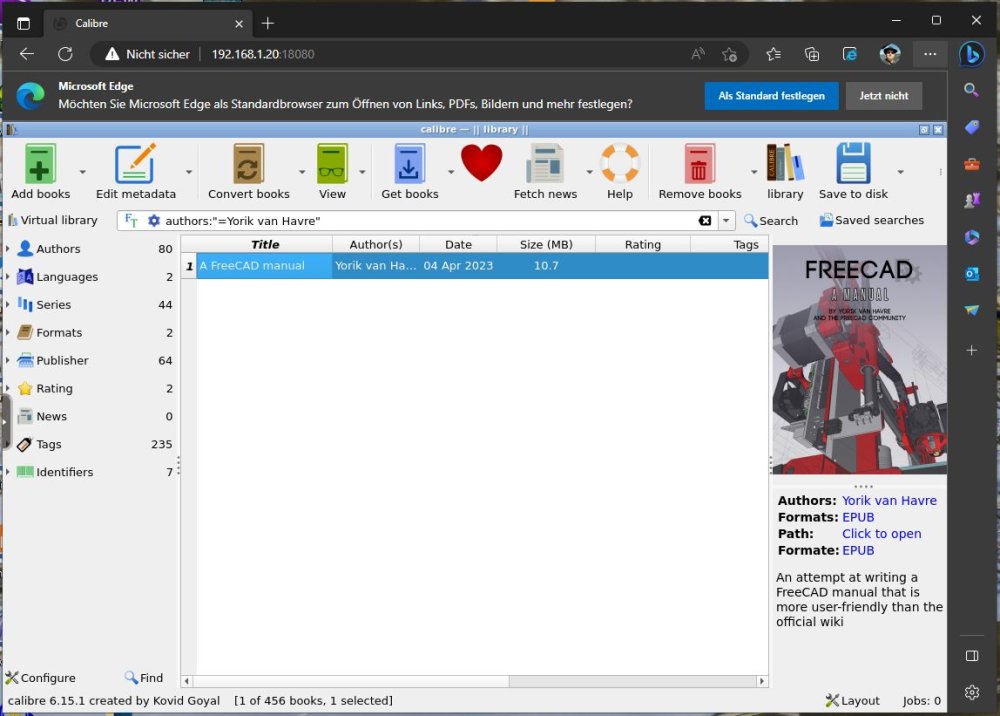Select the Fetch news icon

(x=545, y=164)
